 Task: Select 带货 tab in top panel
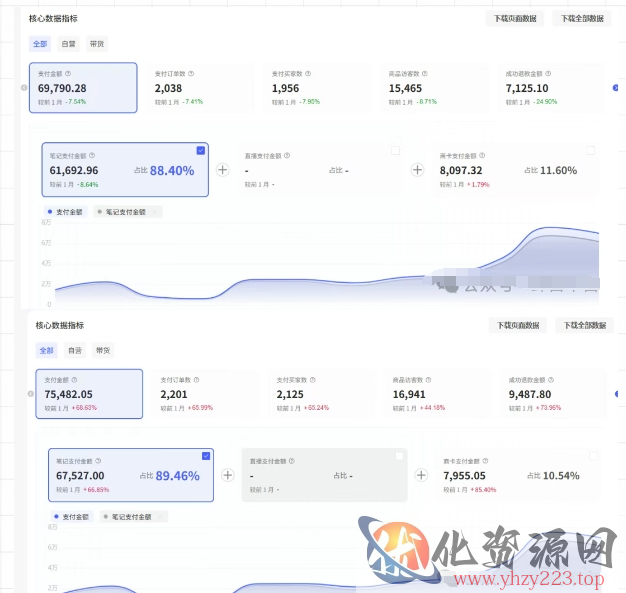click(x=97, y=44)
